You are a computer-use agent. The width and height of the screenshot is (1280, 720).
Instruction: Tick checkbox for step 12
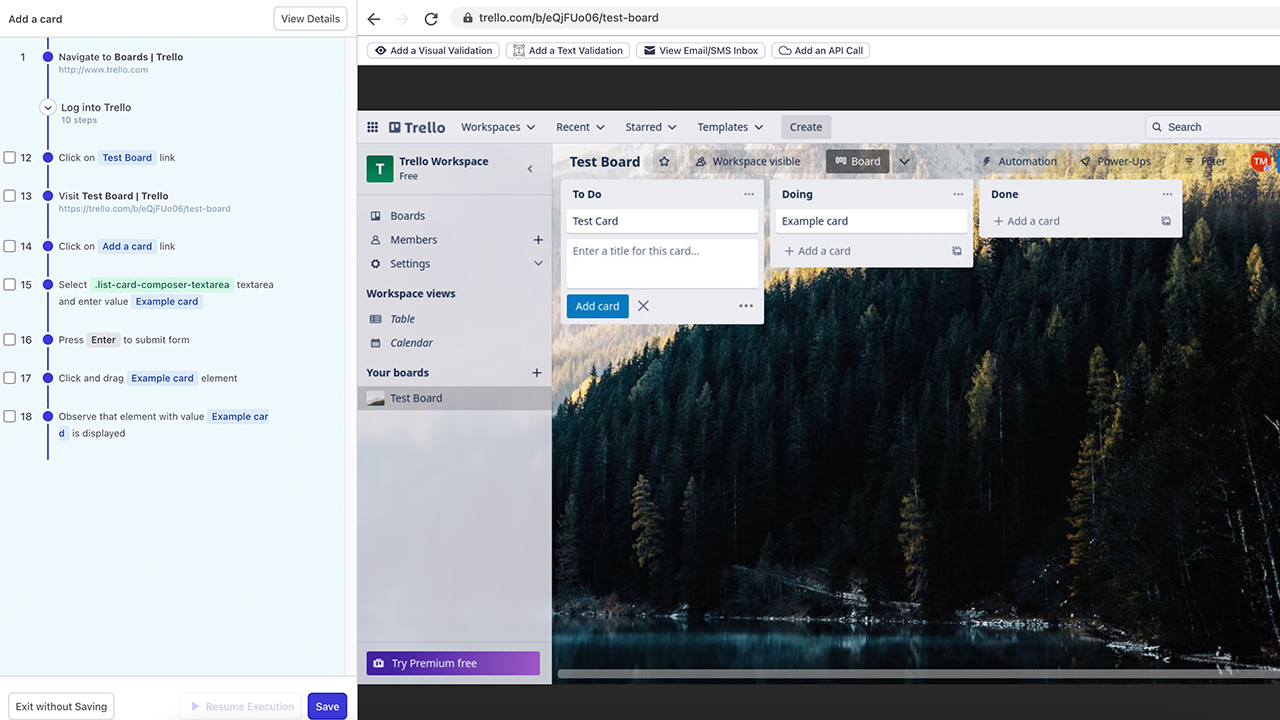(x=9, y=158)
